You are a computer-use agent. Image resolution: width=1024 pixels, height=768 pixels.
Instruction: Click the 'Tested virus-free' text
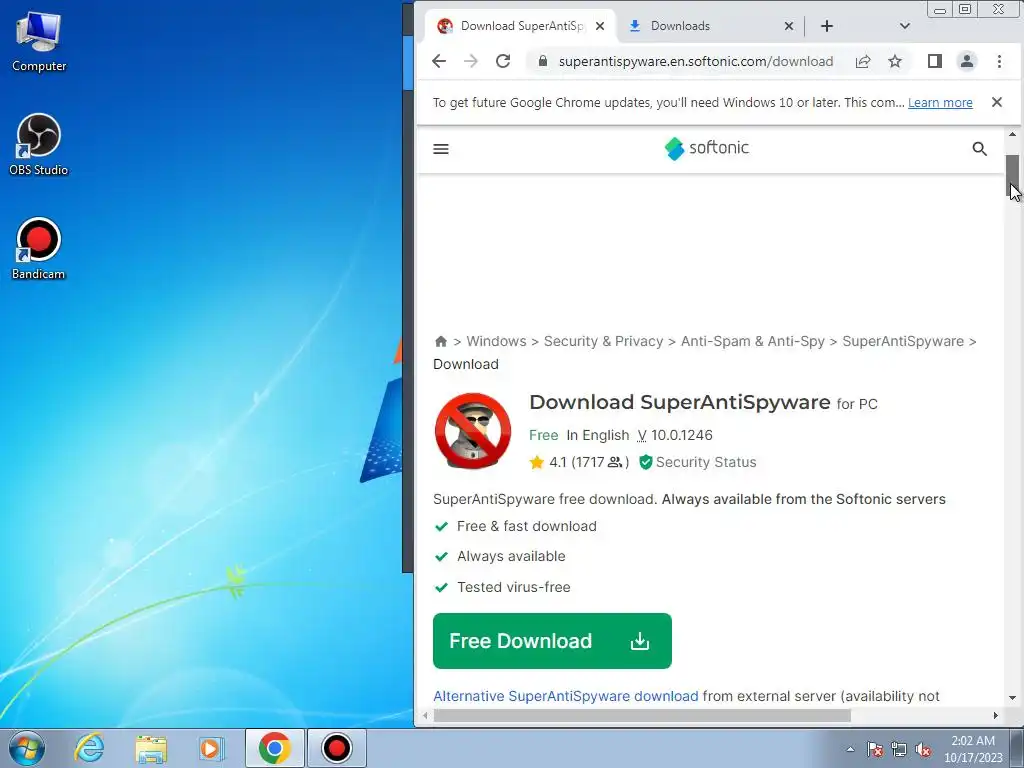tap(513, 587)
